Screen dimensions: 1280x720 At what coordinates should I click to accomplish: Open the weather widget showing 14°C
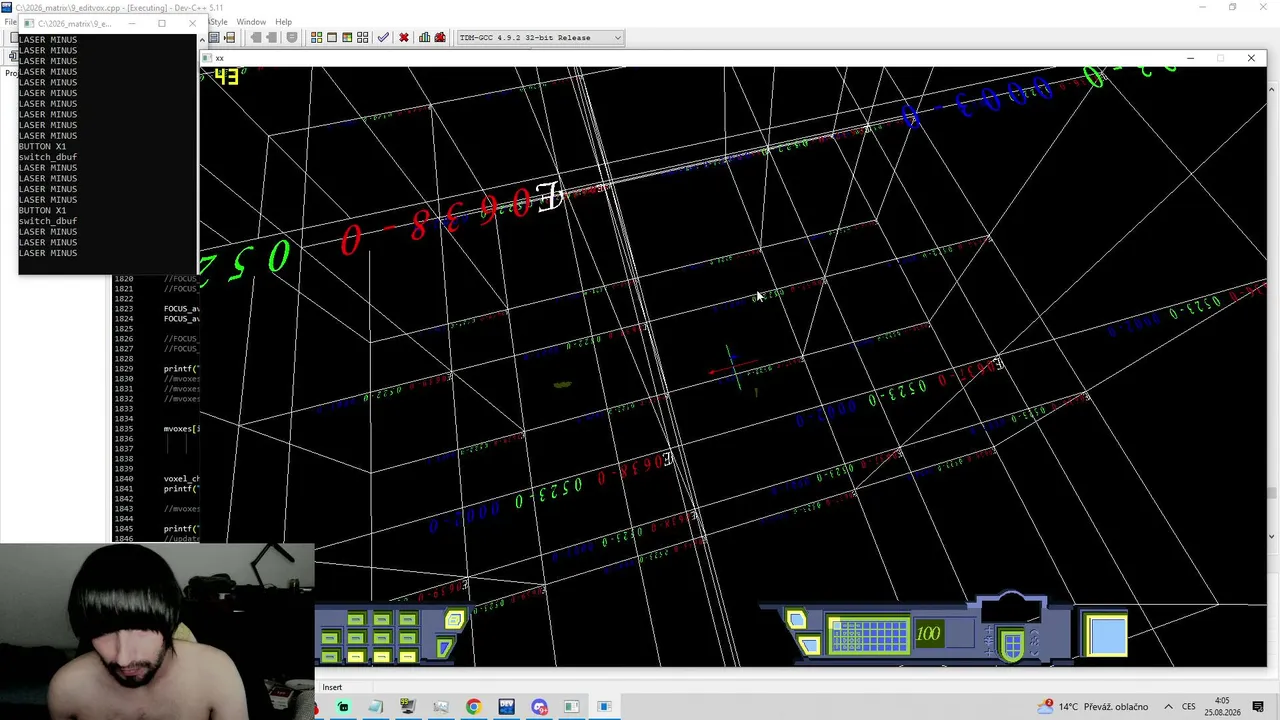click(1093, 706)
